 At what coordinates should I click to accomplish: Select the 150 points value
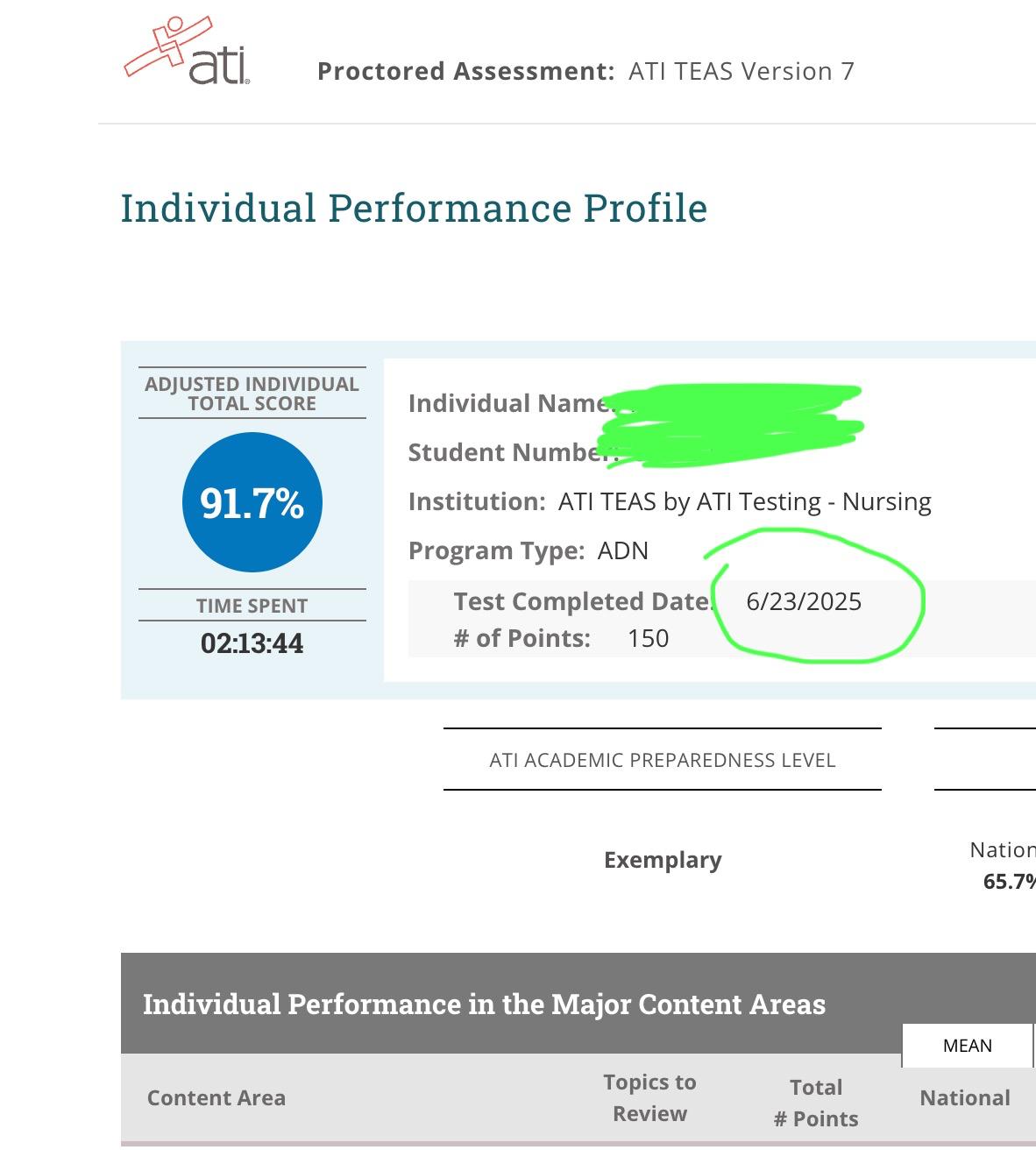pyautogui.click(x=648, y=638)
